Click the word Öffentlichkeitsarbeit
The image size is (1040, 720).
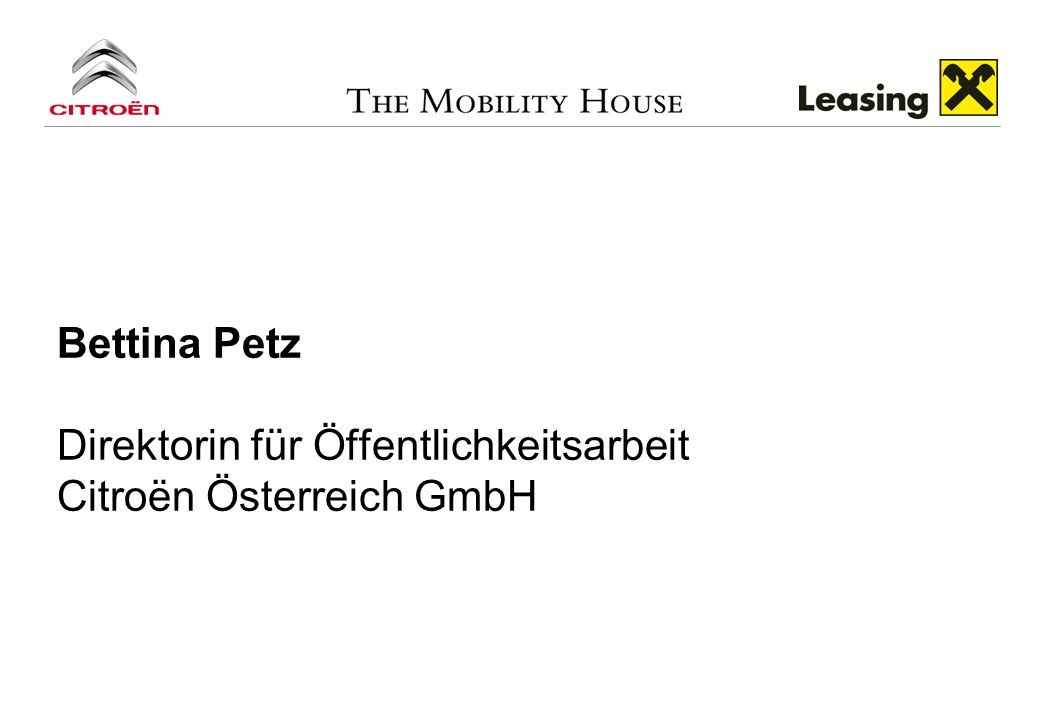click(501, 444)
